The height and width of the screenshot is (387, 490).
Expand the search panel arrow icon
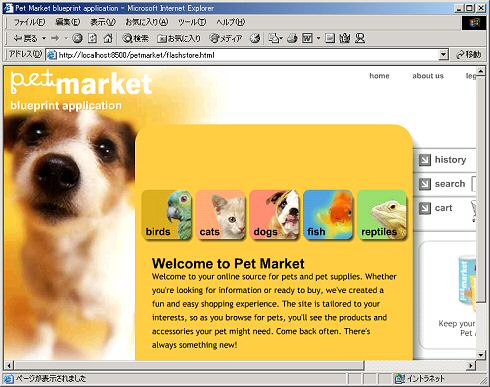click(x=425, y=184)
